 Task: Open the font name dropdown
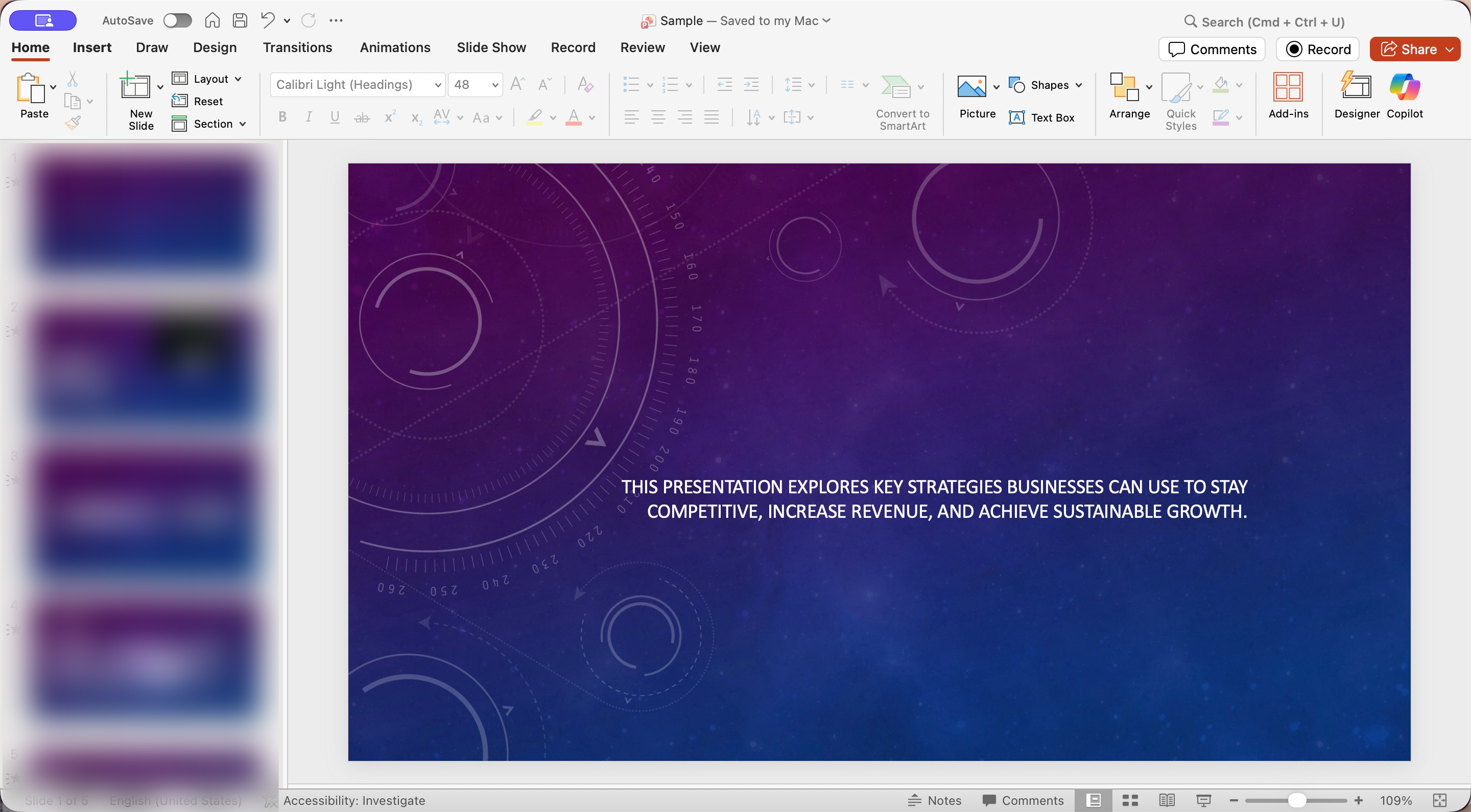437,85
